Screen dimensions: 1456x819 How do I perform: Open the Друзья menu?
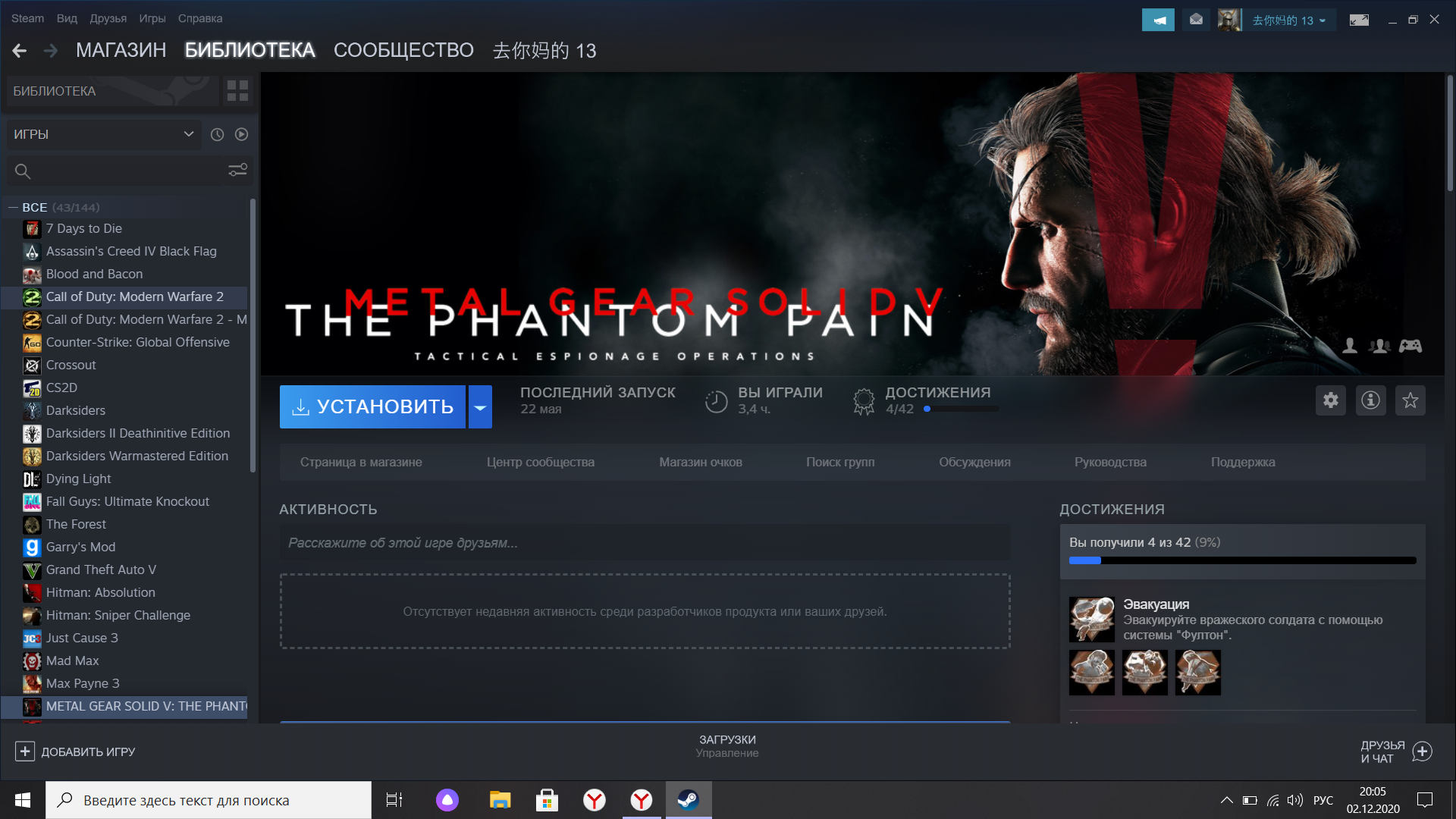[108, 18]
